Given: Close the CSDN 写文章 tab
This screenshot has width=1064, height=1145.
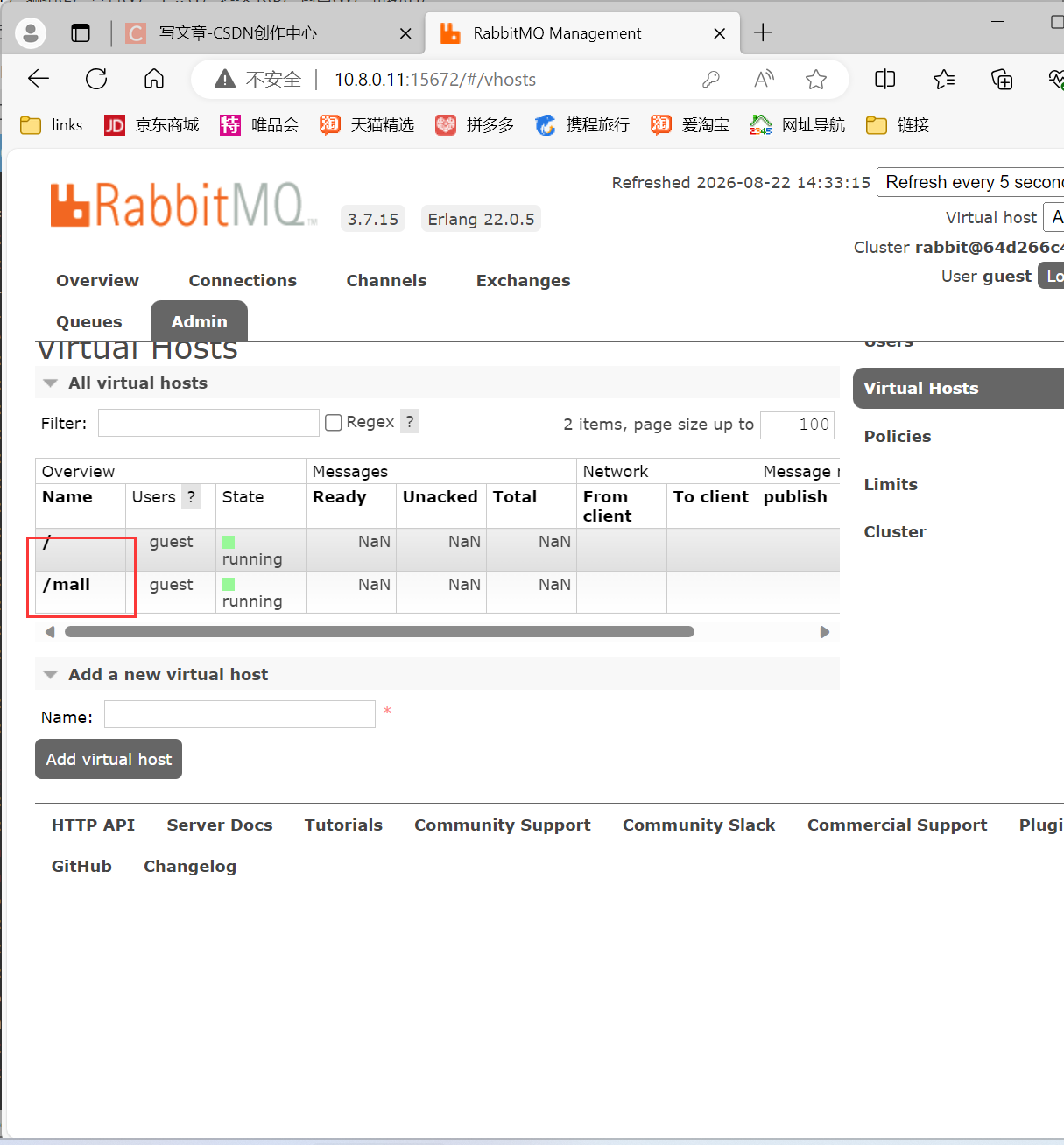Looking at the screenshot, I should 405,33.
